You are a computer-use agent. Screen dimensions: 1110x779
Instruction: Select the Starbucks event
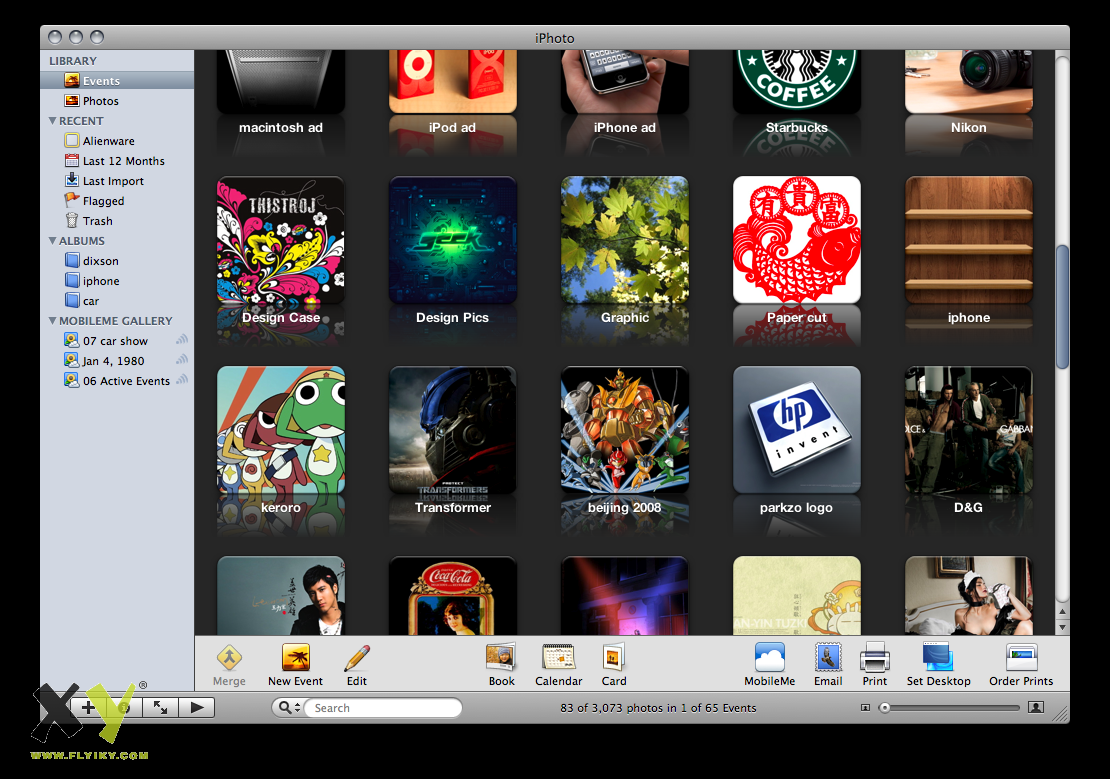(796, 81)
